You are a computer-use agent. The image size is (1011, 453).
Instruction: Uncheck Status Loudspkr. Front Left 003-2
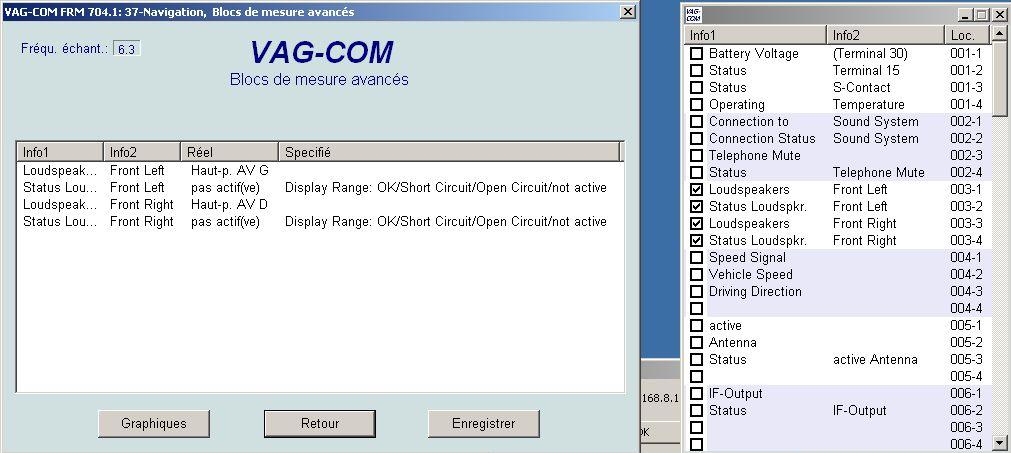(696, 206)
